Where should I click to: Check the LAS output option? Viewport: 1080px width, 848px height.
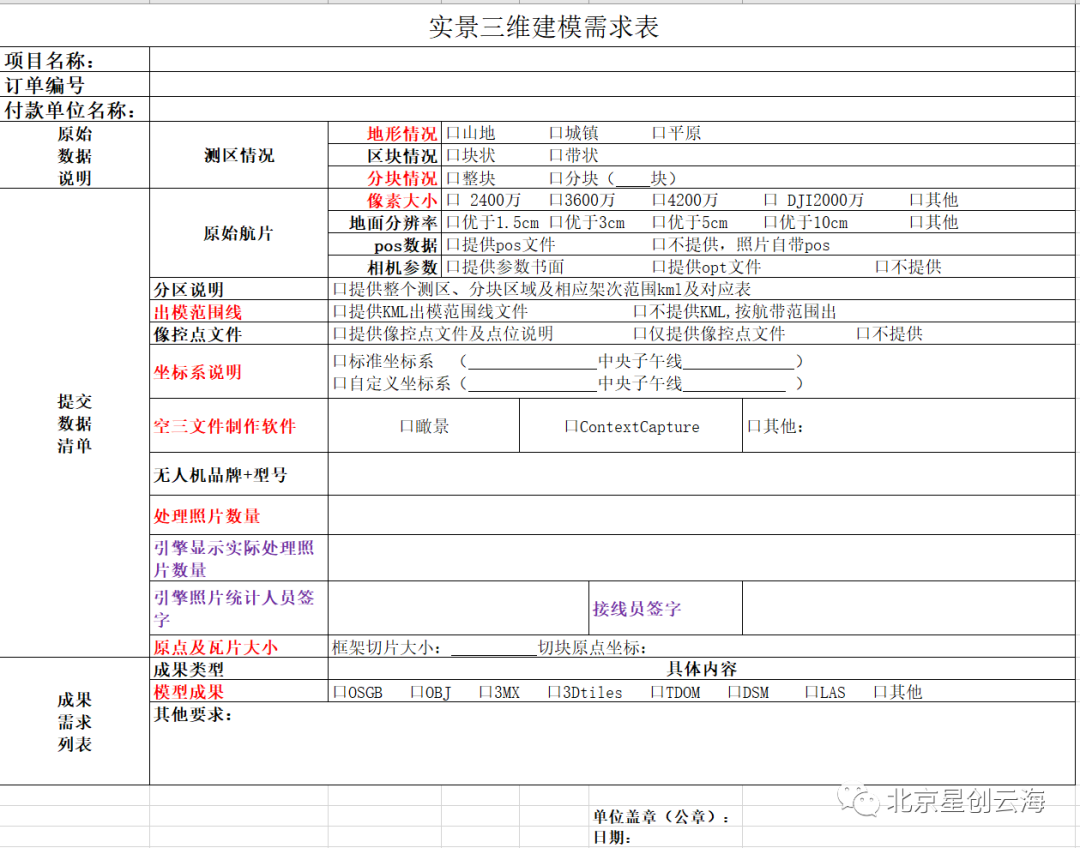tap(811, 692)
